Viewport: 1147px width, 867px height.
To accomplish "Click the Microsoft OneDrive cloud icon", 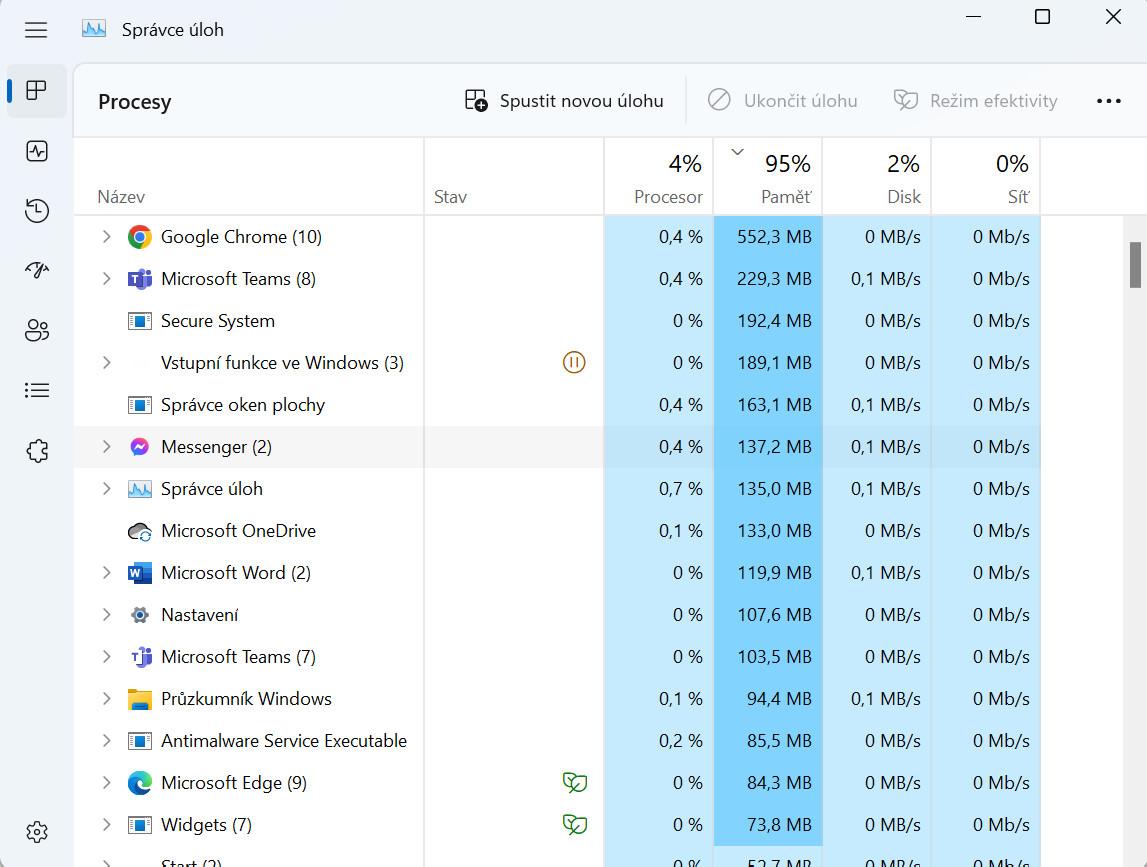I will [140, 531].
